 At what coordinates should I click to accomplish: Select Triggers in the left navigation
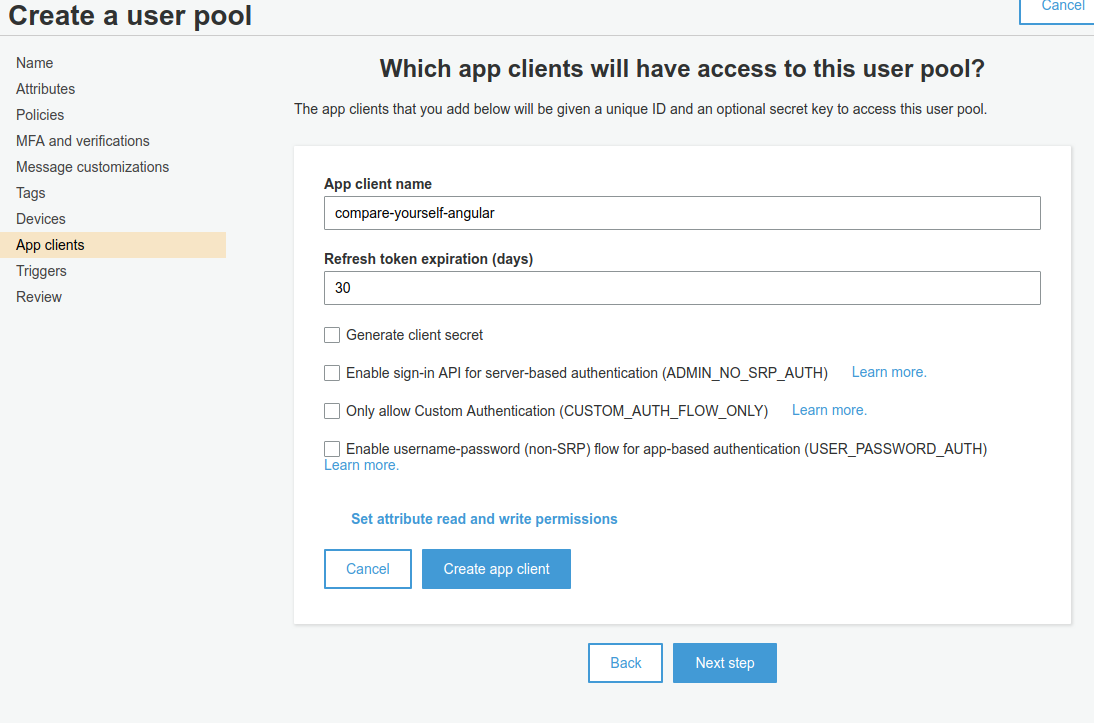coord(41,271)
